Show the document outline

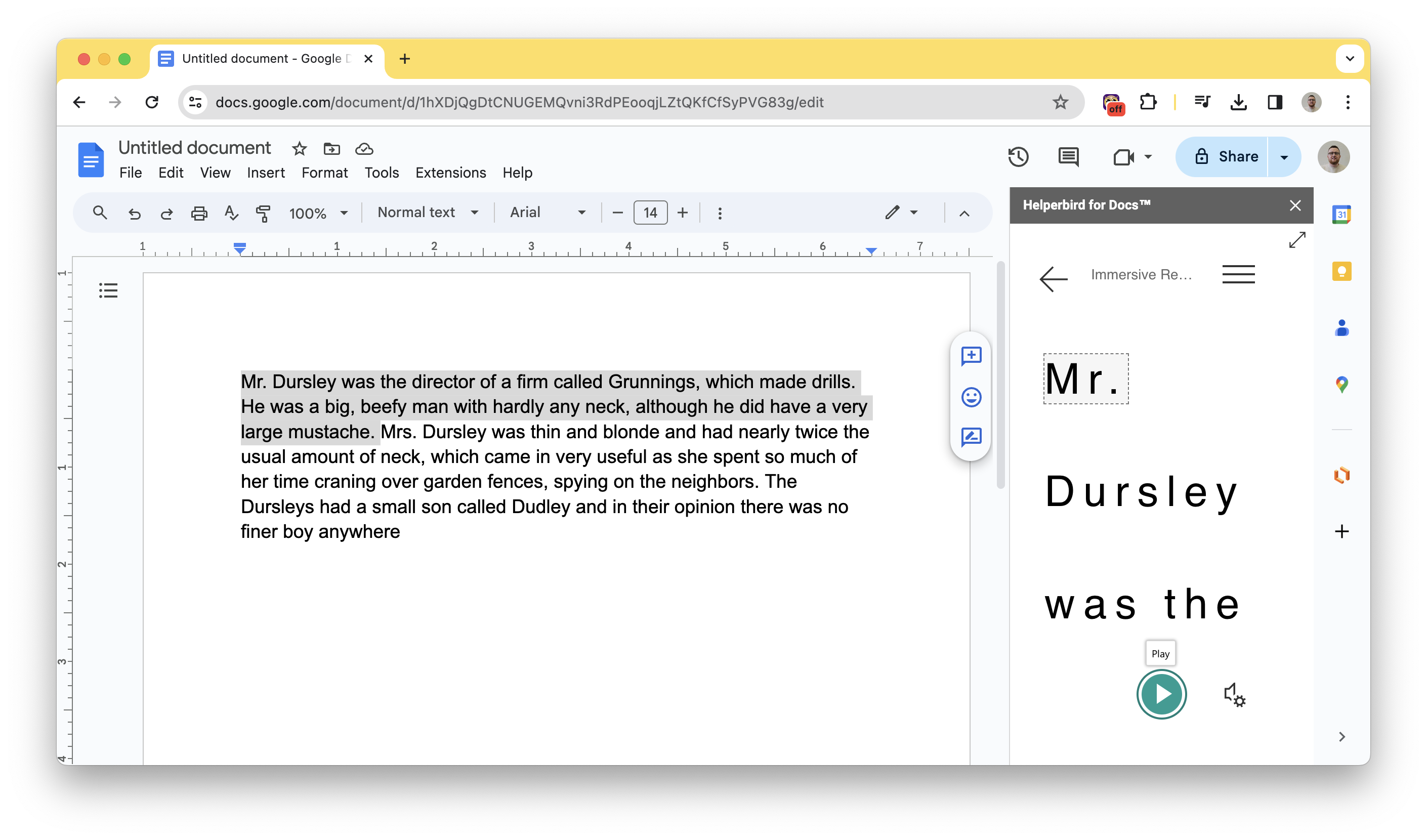pyautogui.click(x=108, y=290)
